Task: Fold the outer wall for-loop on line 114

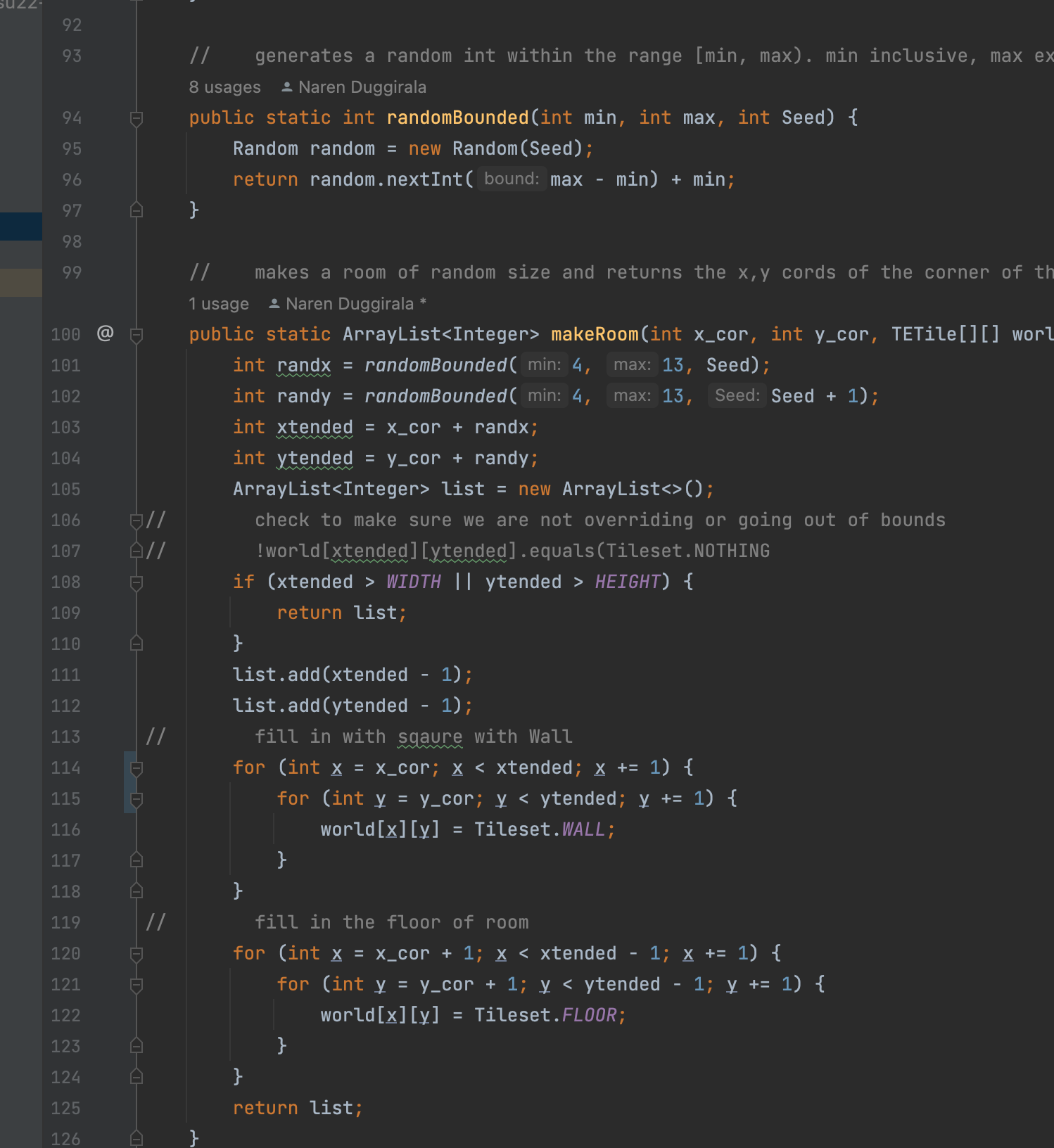Action: (x=136, y=768)
